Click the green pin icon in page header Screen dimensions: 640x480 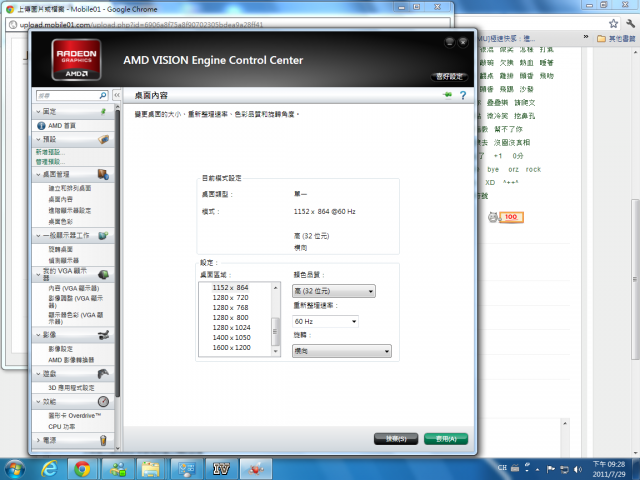[x=448, y=95]
